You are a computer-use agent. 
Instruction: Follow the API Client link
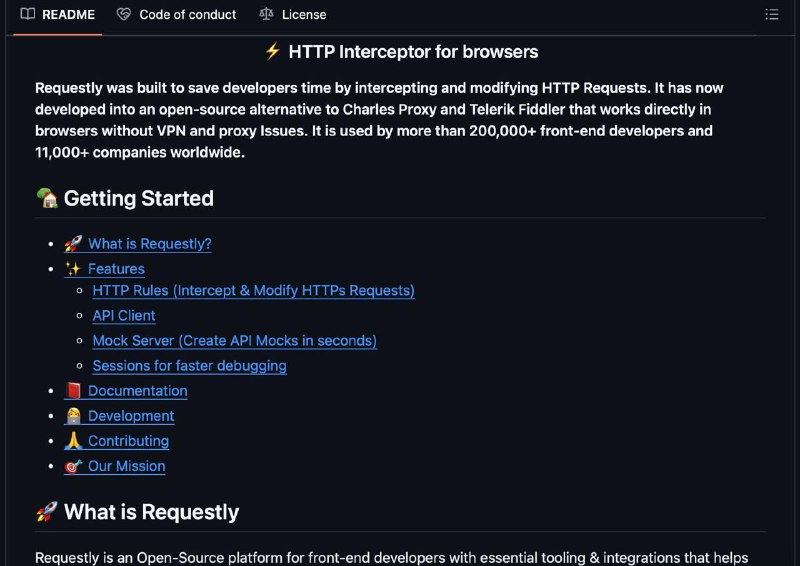click(x=124, y=315)
